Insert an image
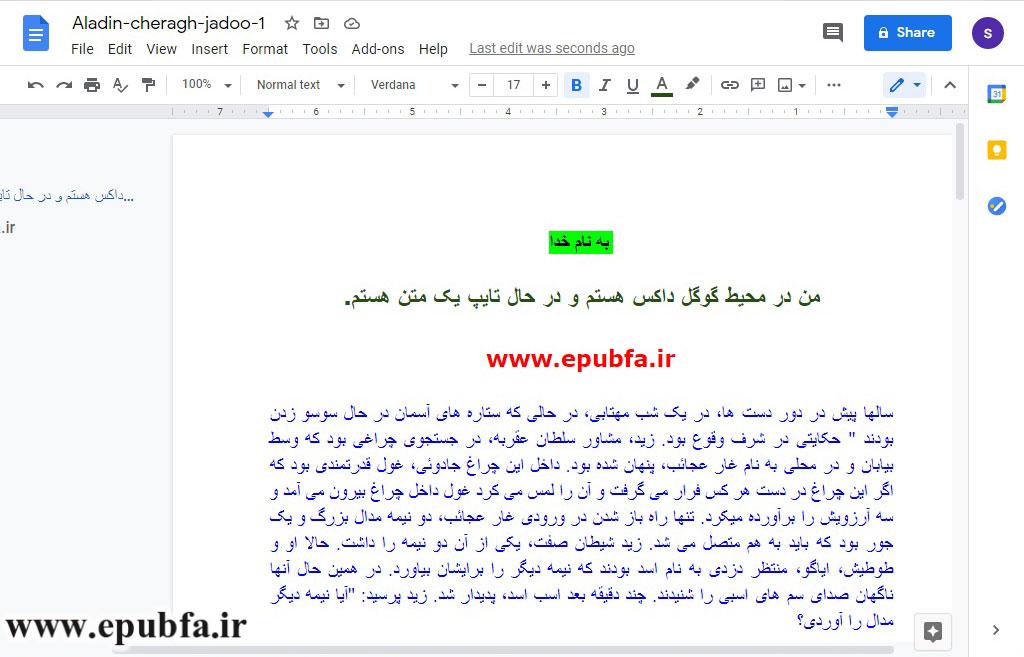The image size is (1024, 657). click(x=785, y=85)
